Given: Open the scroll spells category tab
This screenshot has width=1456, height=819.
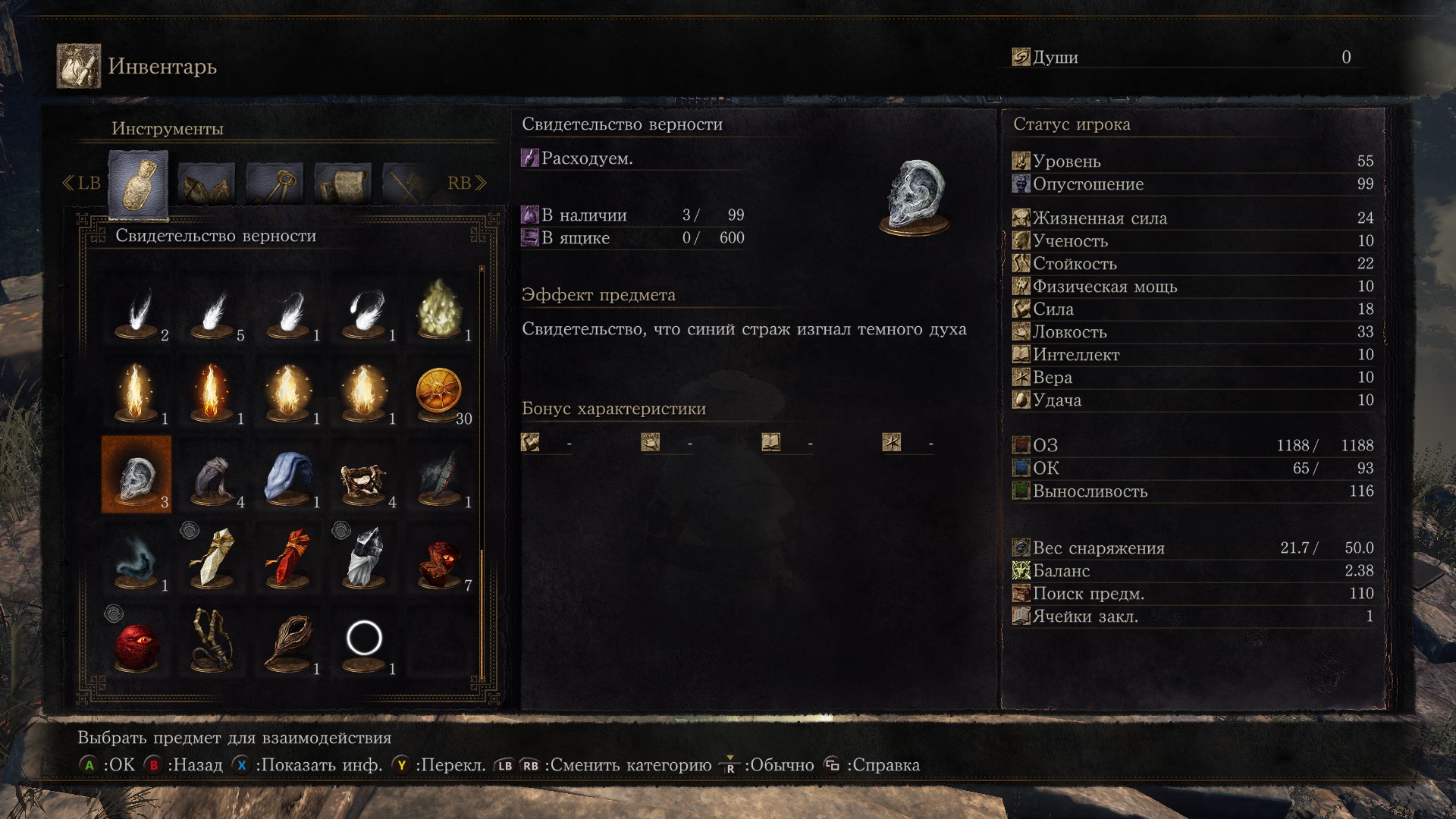Looking at the screenshot, I should (x=343, y=183).
